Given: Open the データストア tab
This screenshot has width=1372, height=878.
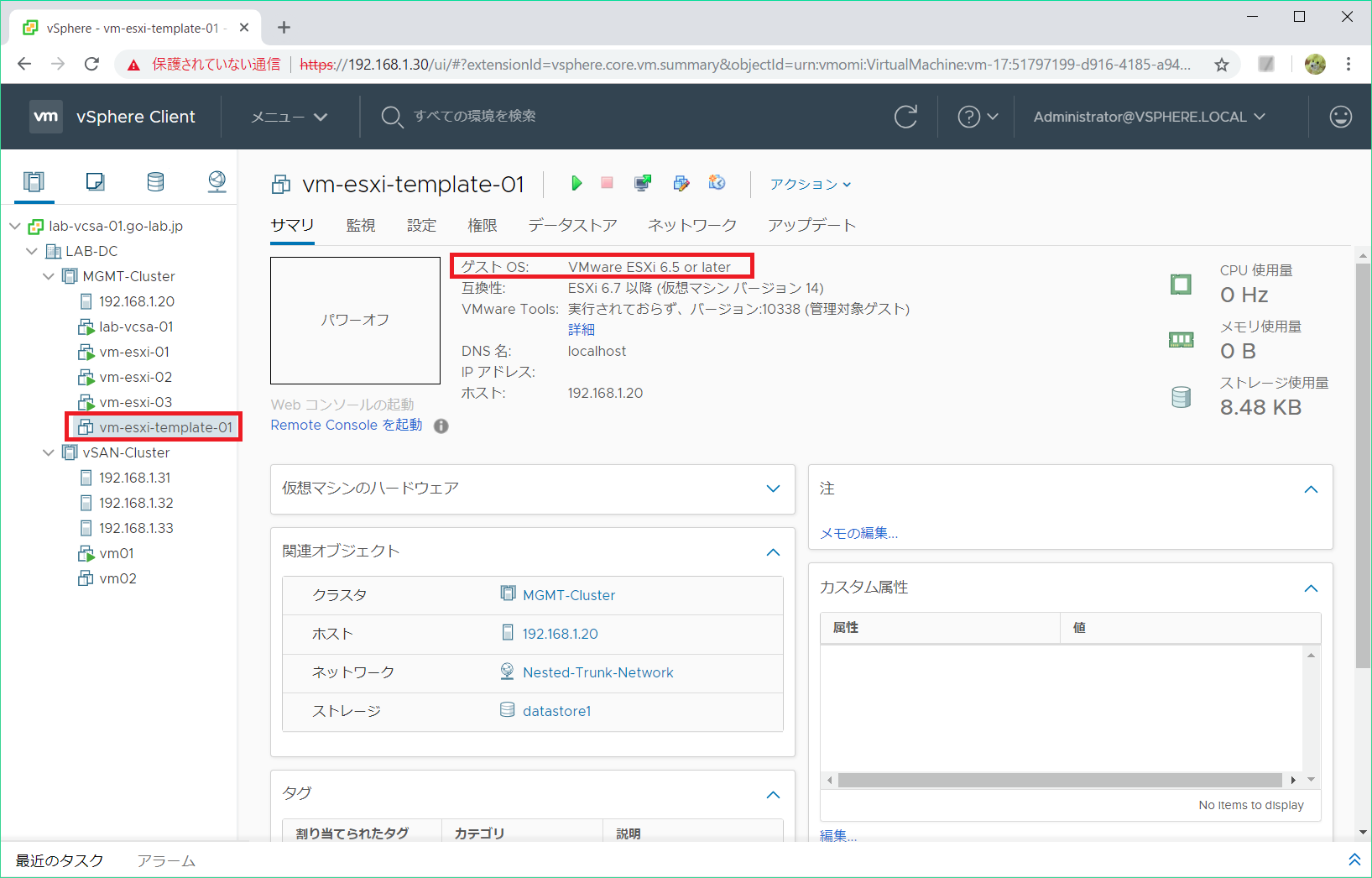Looking at the screenshot, I should click(572, 225).
